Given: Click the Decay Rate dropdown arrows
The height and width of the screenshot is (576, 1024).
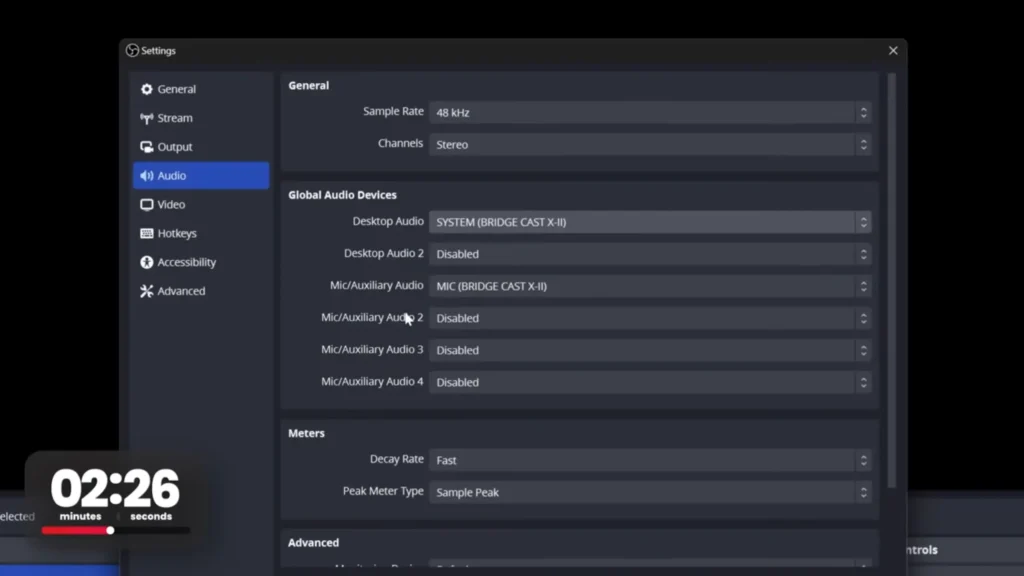Looking at the screenshot, I should coord(863,460).
